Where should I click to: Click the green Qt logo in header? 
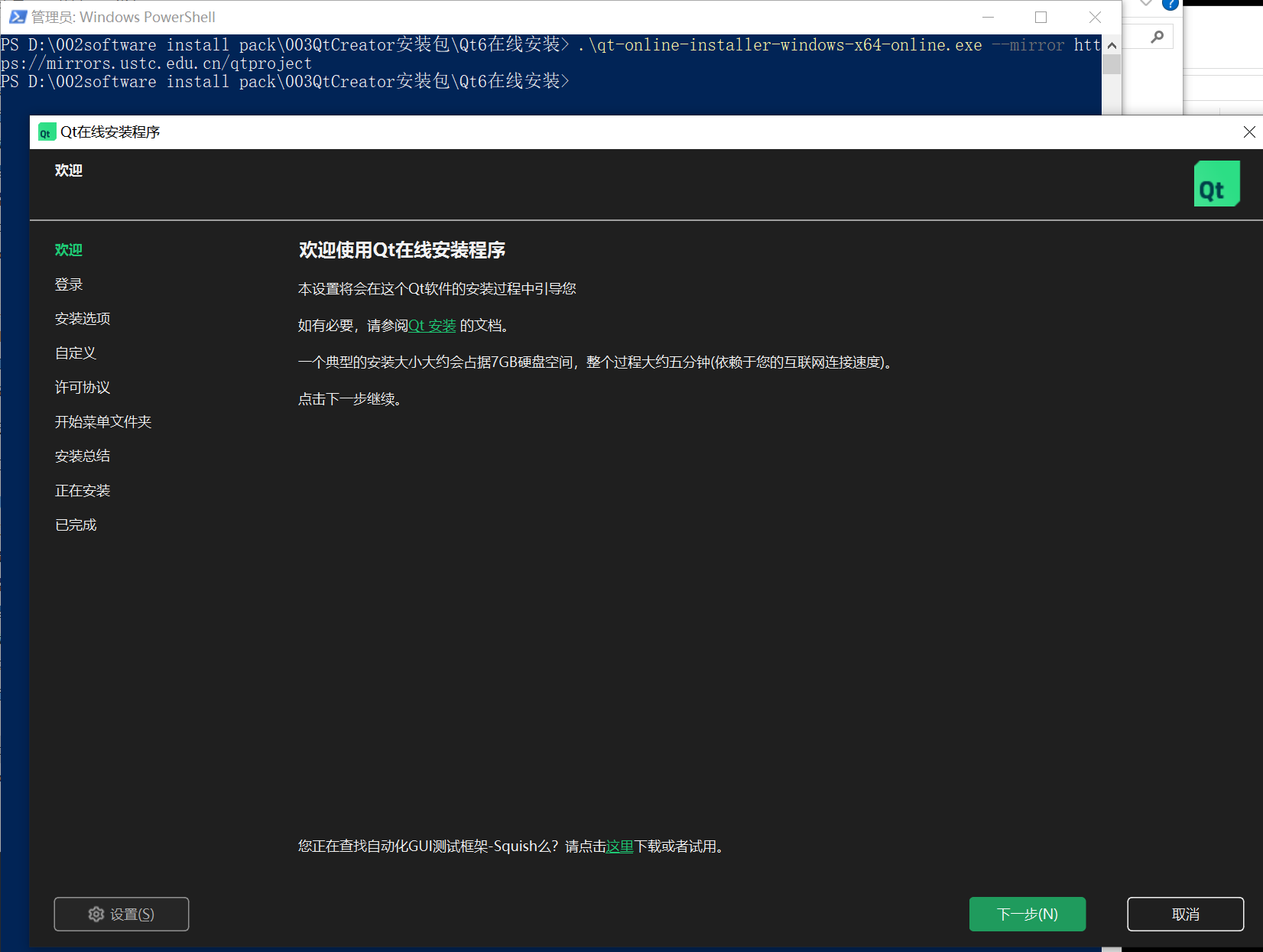click(x=1216, y=184)
